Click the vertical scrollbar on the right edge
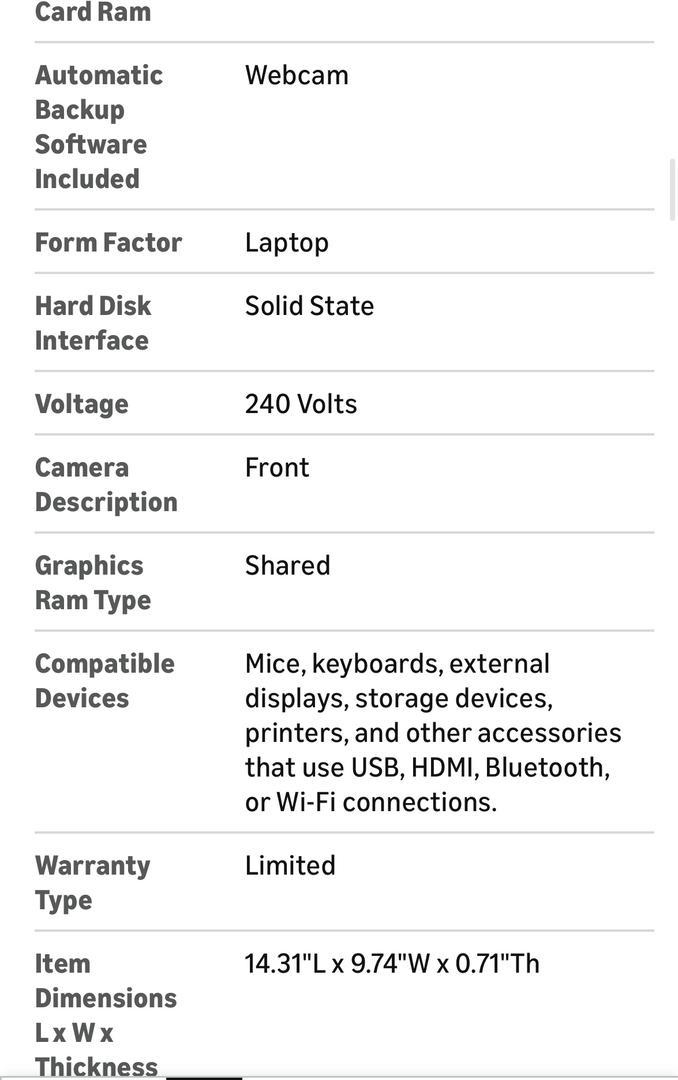Image resolution: width=678 pixels, height=1080 pixels. coord(674,189)
